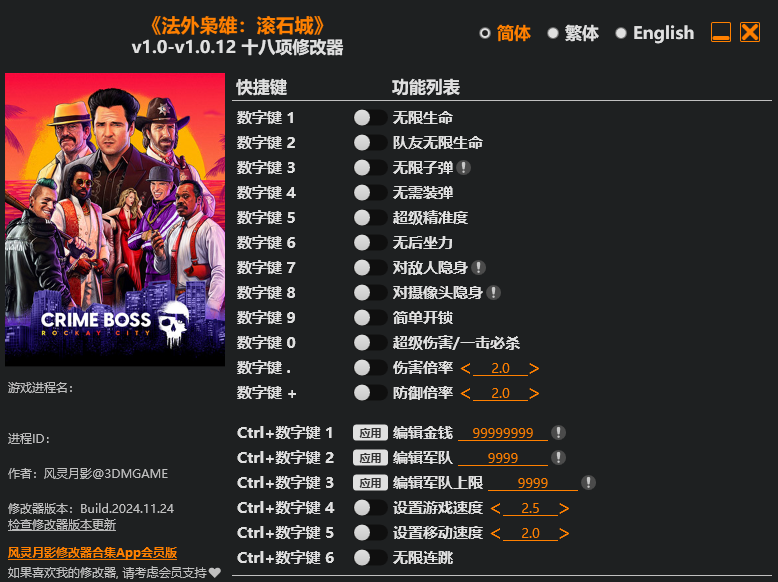778x582 pixels.
Task: Toggle 无需装弹 switch
Action: click(370, 193)
